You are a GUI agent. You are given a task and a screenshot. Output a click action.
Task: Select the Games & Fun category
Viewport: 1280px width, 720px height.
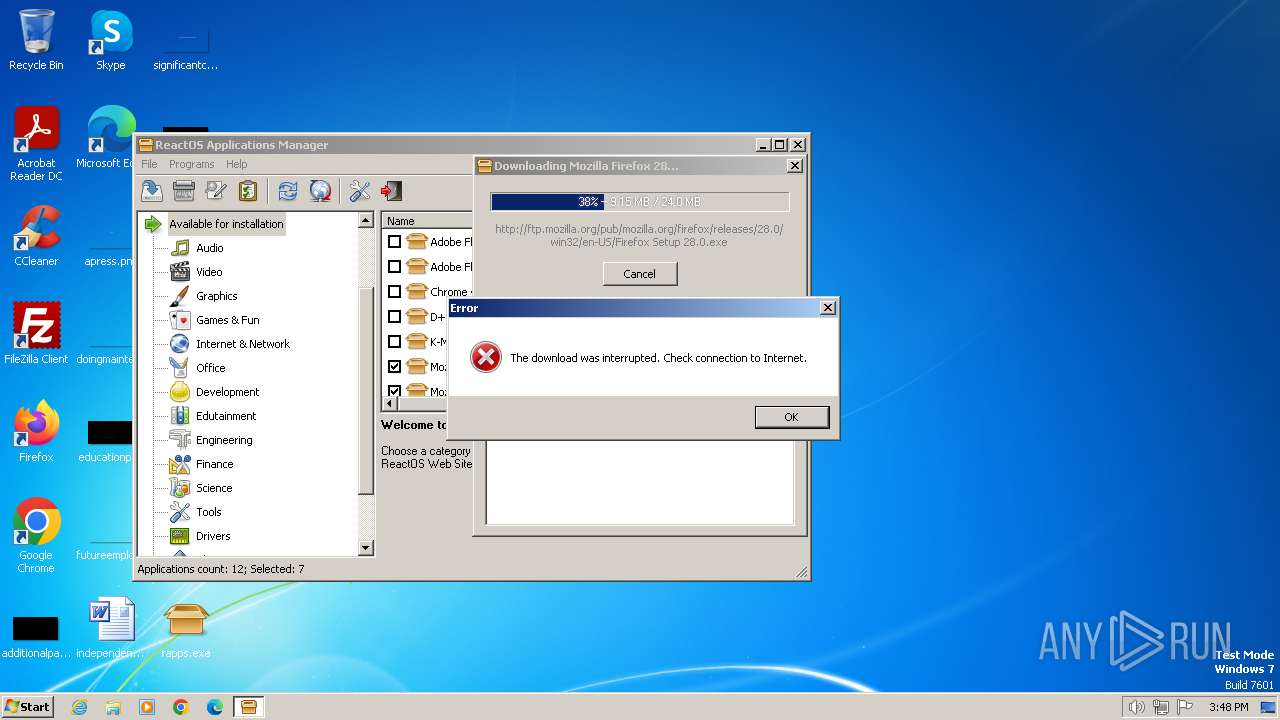(x=228, y=320)
